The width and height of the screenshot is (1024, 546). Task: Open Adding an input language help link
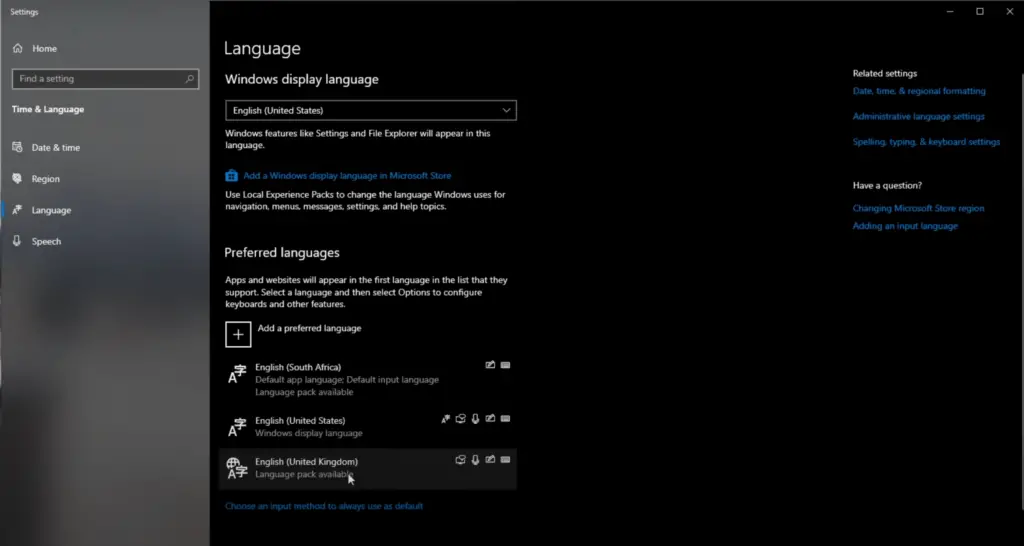tap(905, 226)
